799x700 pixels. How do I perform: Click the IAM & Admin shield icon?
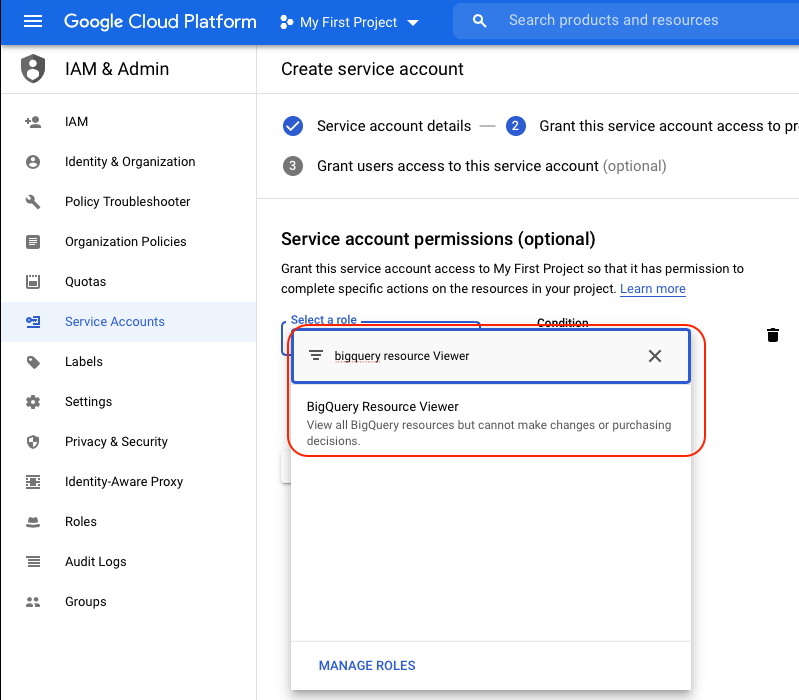[33, 69]
